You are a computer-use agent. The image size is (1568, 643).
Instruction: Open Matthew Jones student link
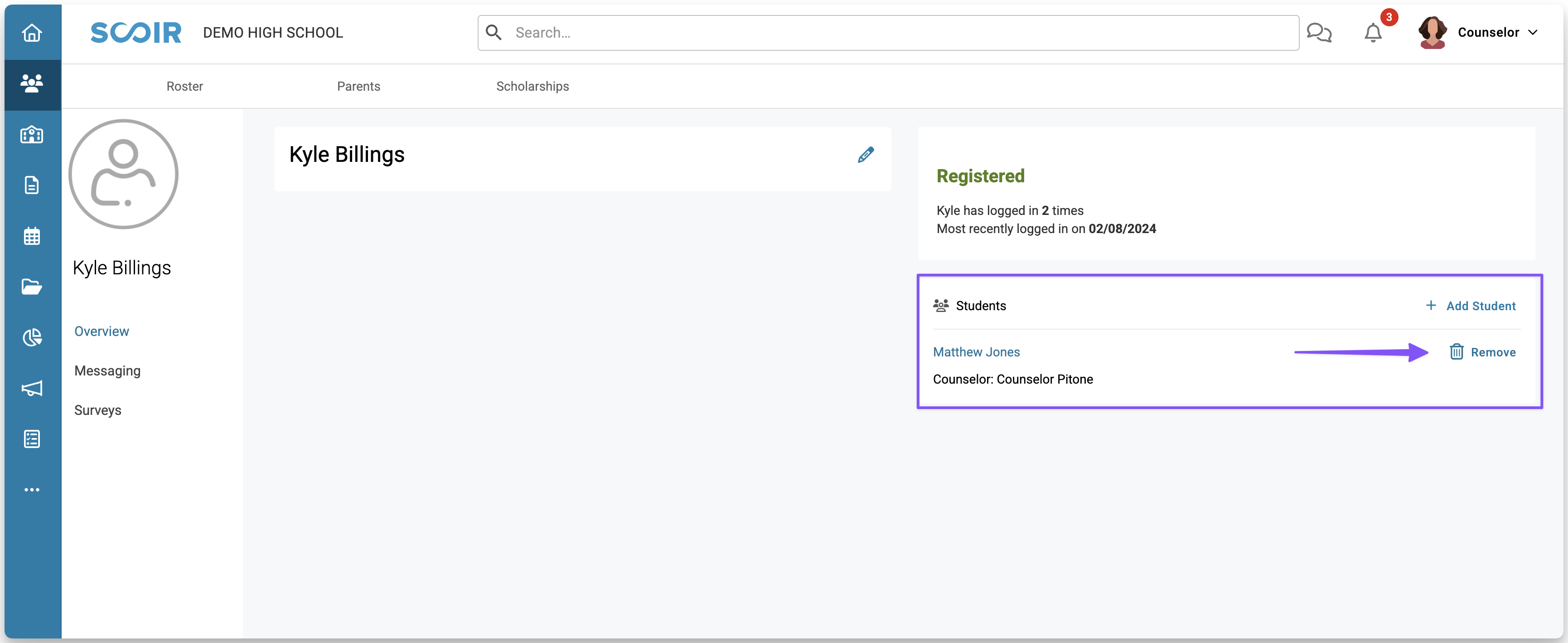click(x=976, y=352)
